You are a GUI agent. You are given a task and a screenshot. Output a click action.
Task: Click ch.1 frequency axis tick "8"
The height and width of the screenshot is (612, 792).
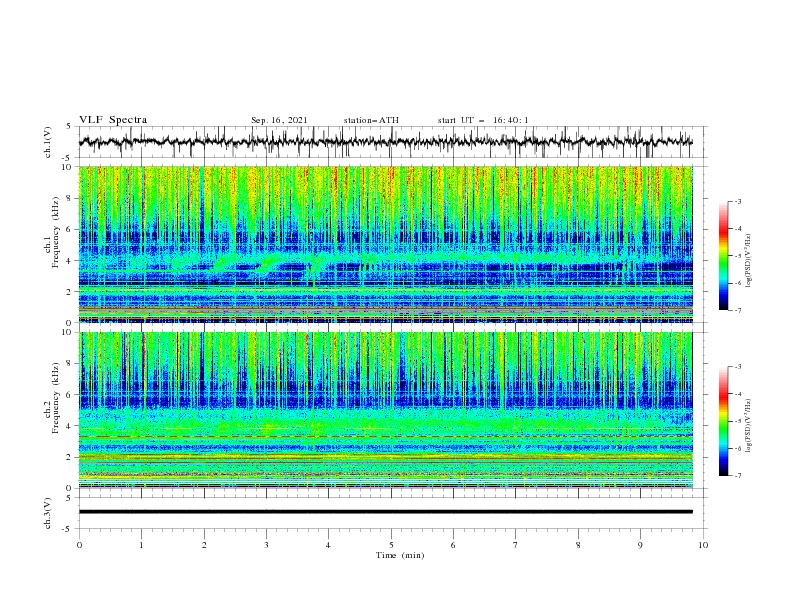coord(71,198)
